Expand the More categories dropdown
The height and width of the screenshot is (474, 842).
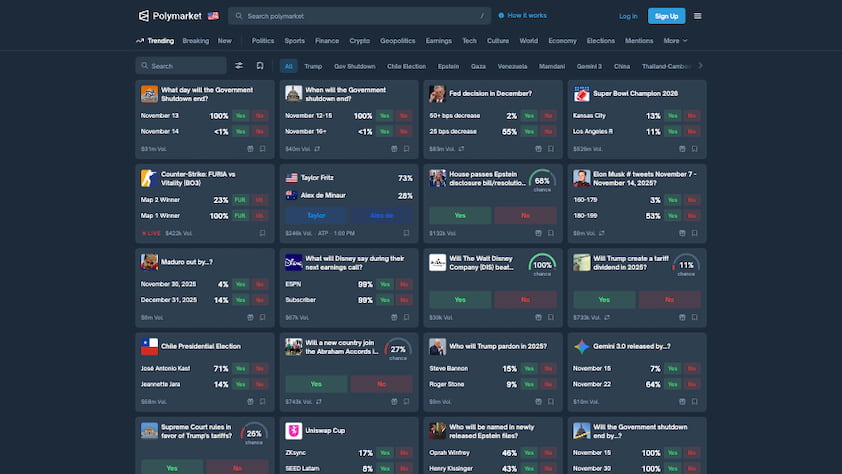[x=675, y=41]
